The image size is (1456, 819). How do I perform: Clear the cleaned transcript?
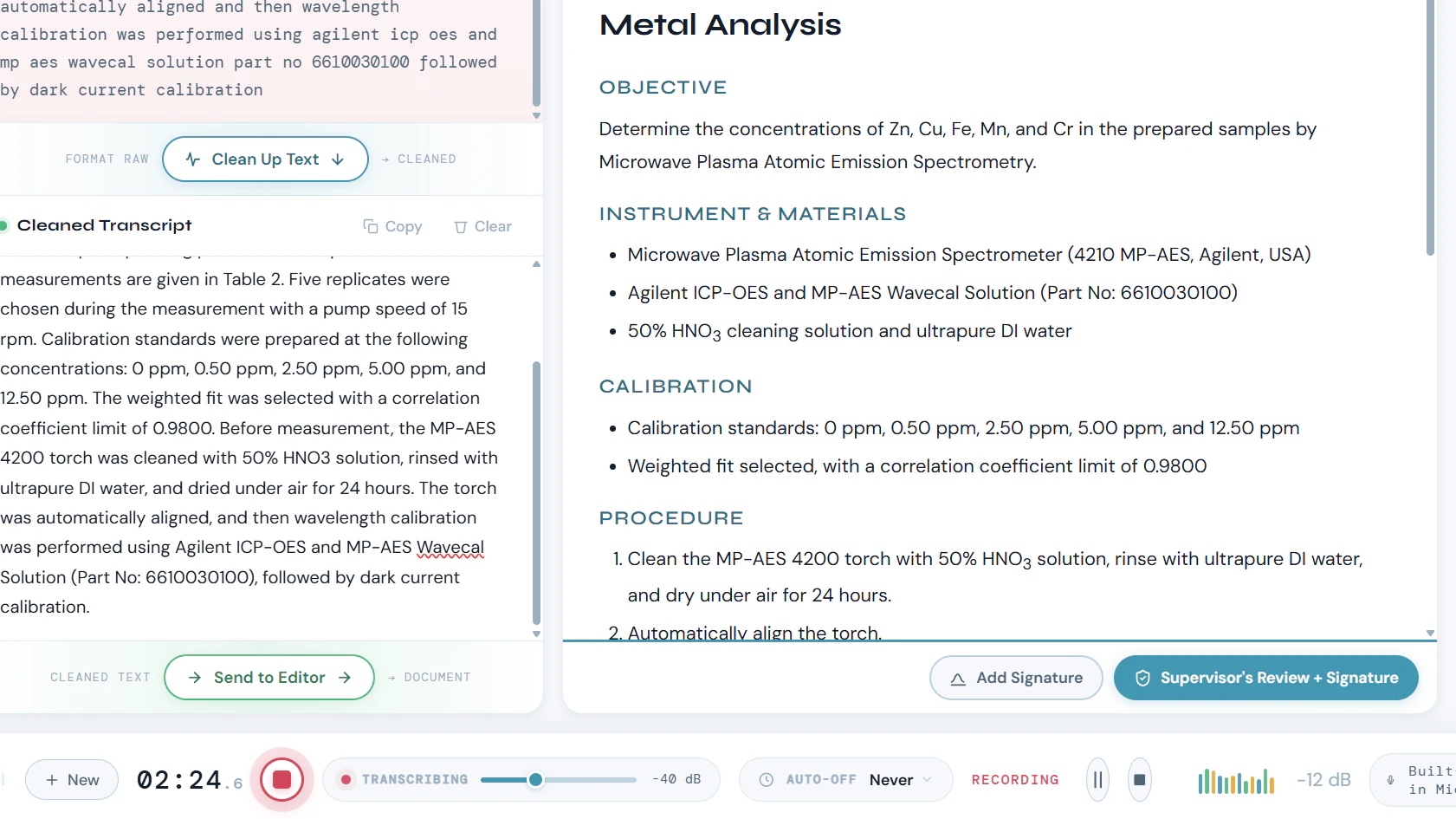pos(482,226)
